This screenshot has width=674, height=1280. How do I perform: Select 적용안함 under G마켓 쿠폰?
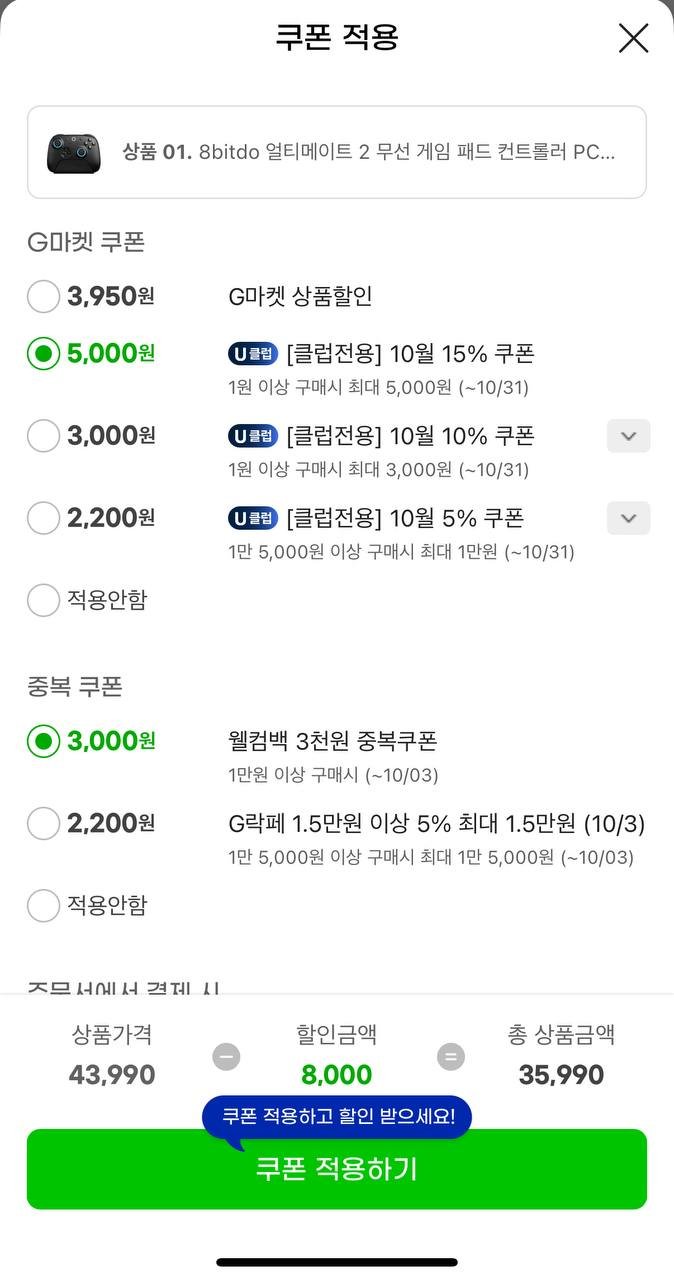click(x=44, y=600)
